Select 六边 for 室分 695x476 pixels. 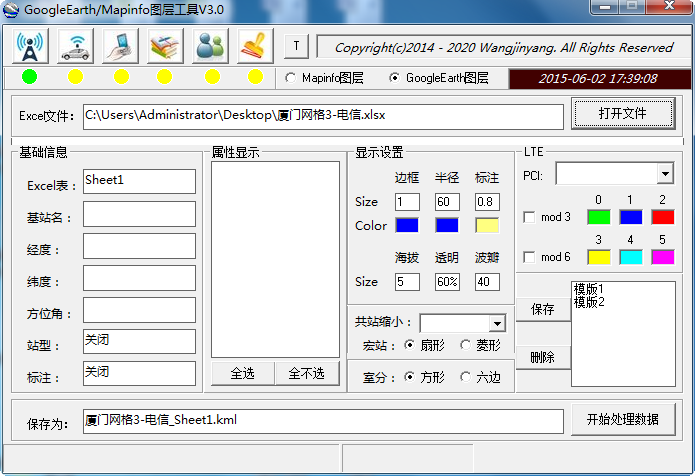pyautogui.click(x=465, y=377)
